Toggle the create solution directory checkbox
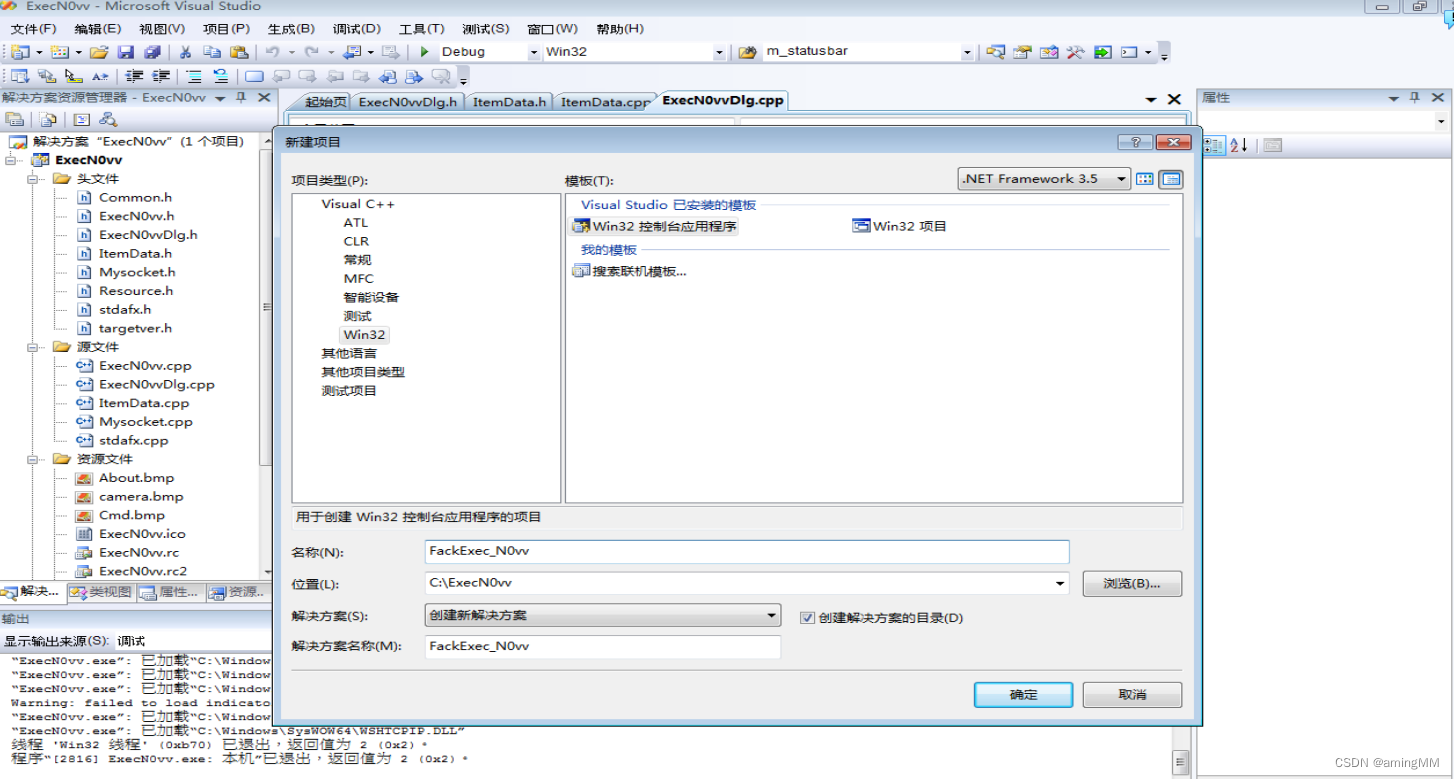Image resolution: width=1454 pixels, height=779 pixels. [808, 618]
